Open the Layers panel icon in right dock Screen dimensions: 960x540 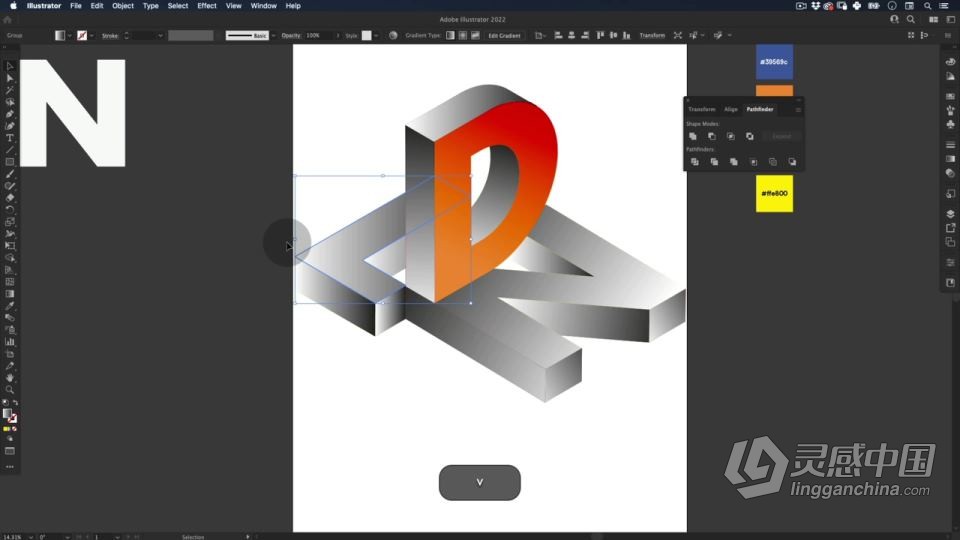click(x=950, y=214)
